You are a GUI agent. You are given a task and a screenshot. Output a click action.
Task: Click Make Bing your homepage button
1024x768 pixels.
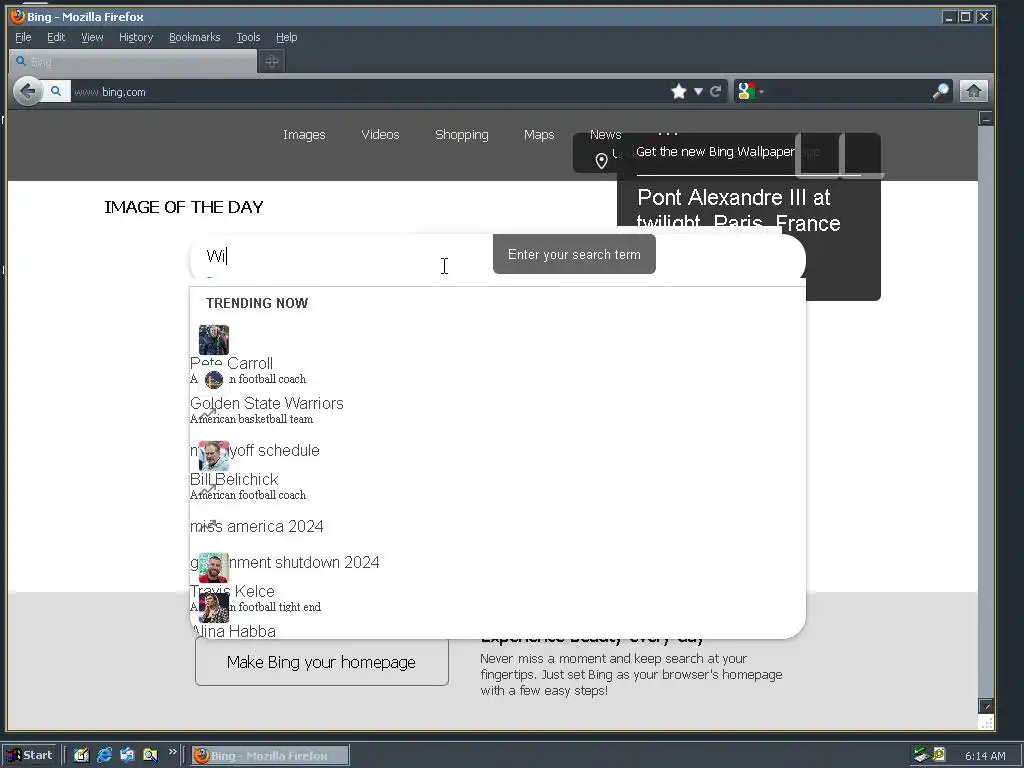click(x=321, y=662)
